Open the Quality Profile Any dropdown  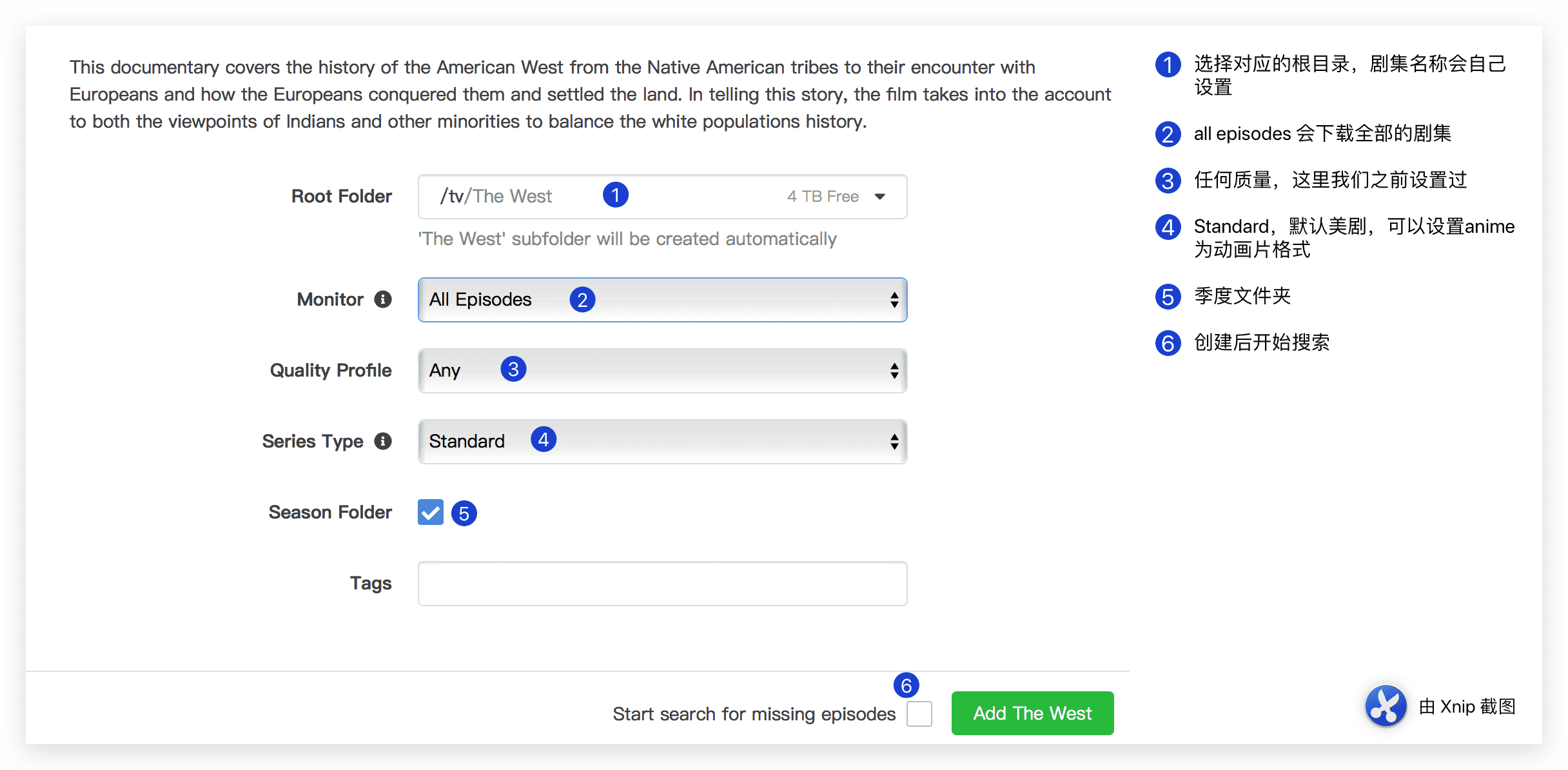pyautogui.click(x=662, y=371)
